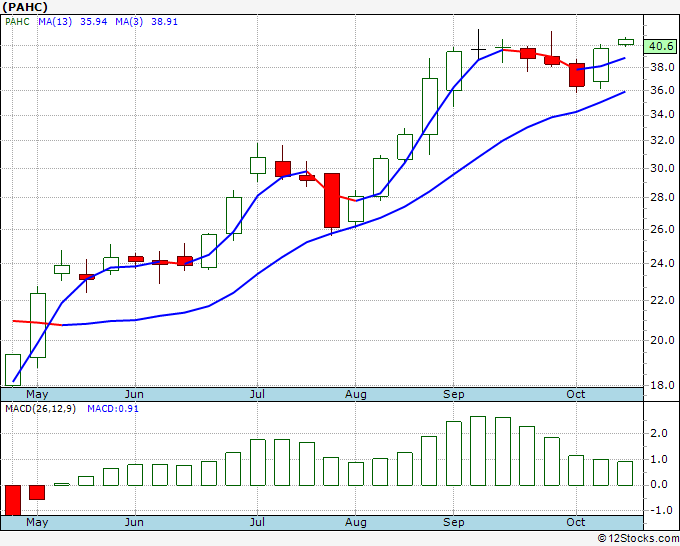Image resolution: width=680 pixels, height=546 pixels.
Task: Click the 22.0 price axis label
Action: [x=662, y=300]
